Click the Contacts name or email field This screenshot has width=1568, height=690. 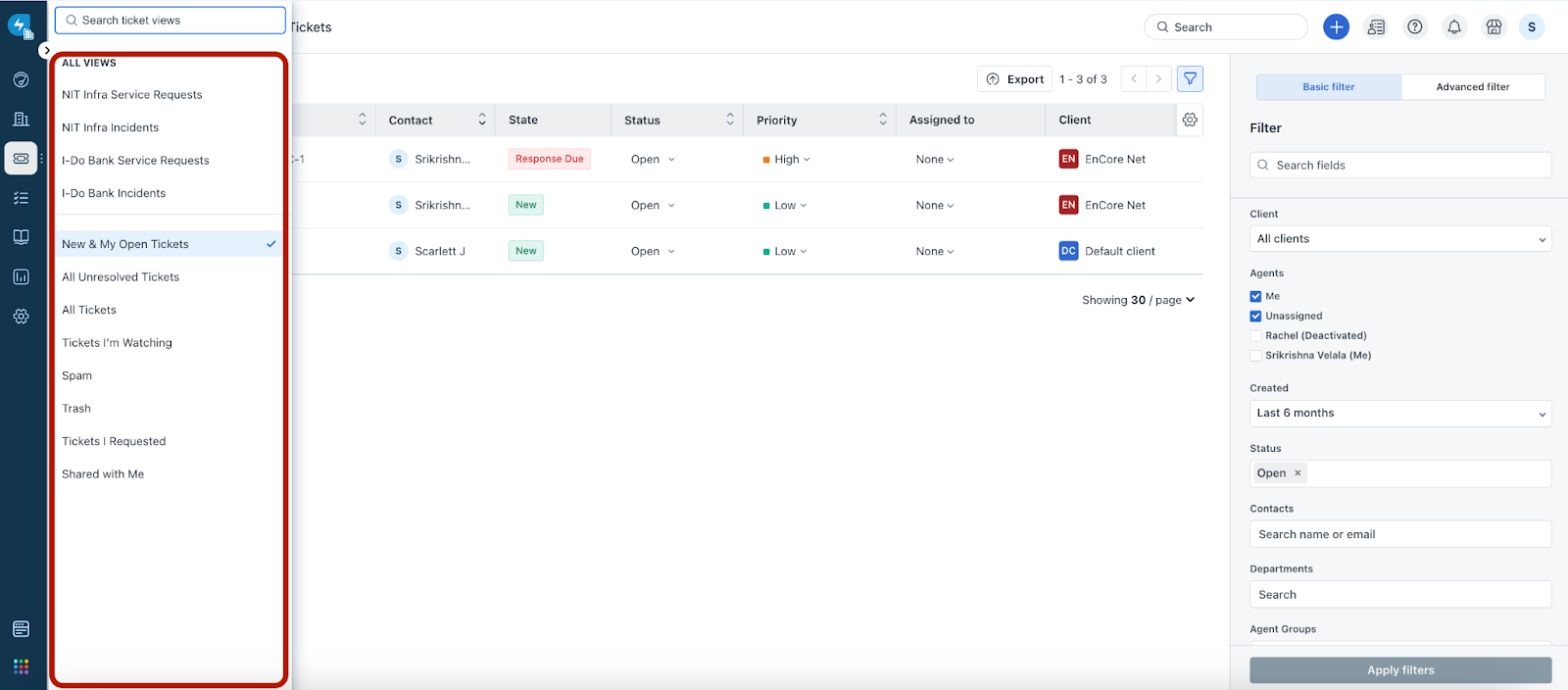click(1400, 534)
